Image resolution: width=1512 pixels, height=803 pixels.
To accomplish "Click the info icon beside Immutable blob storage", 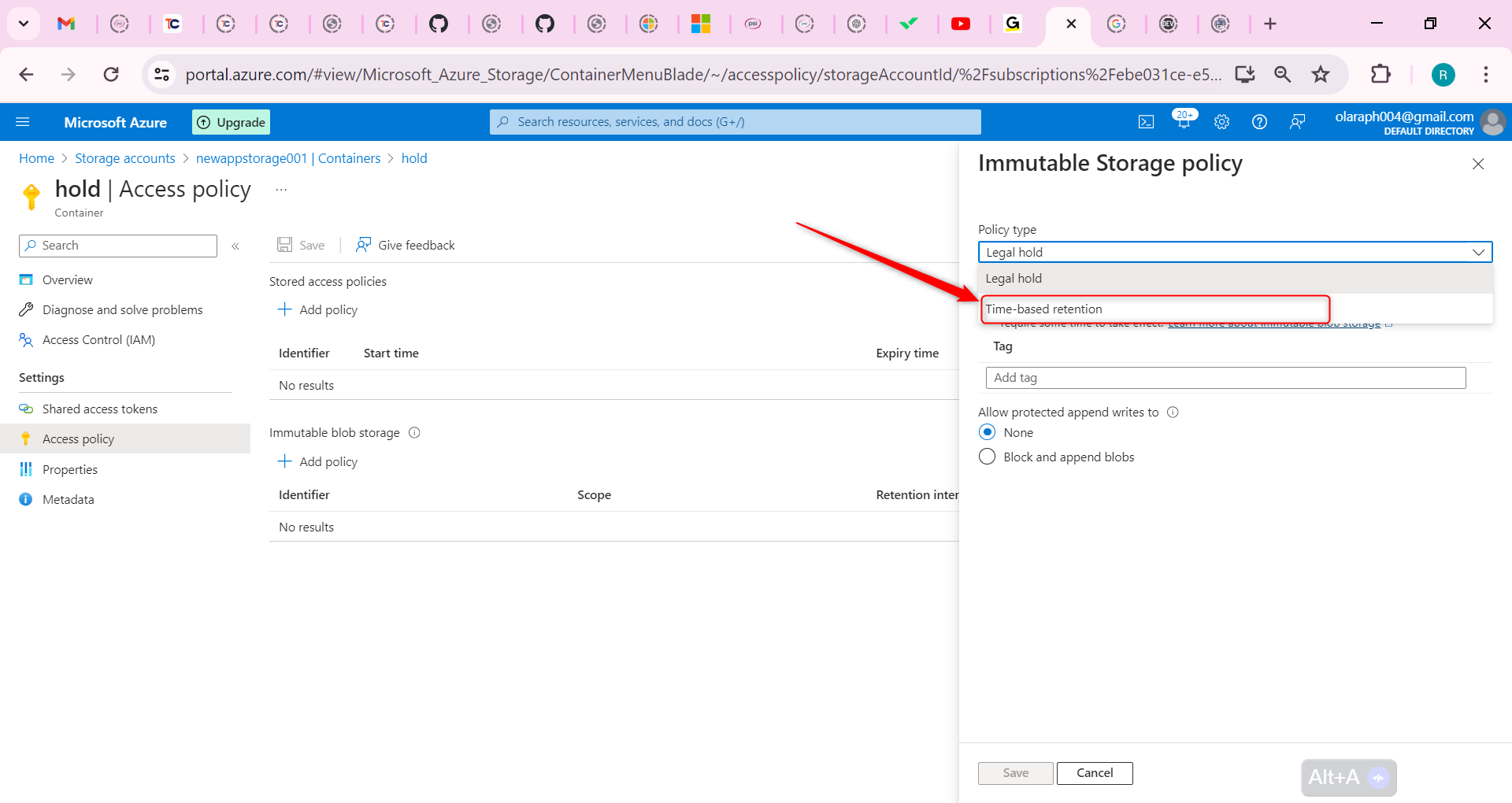I will [414, 433].
